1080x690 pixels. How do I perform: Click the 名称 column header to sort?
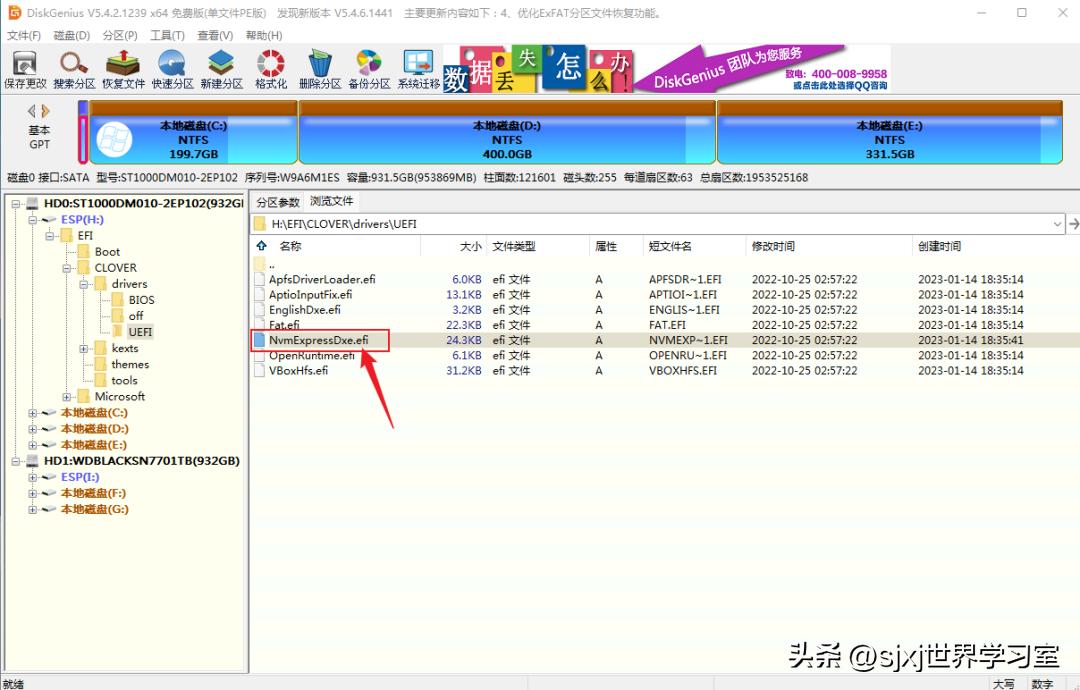click(290, 247)
